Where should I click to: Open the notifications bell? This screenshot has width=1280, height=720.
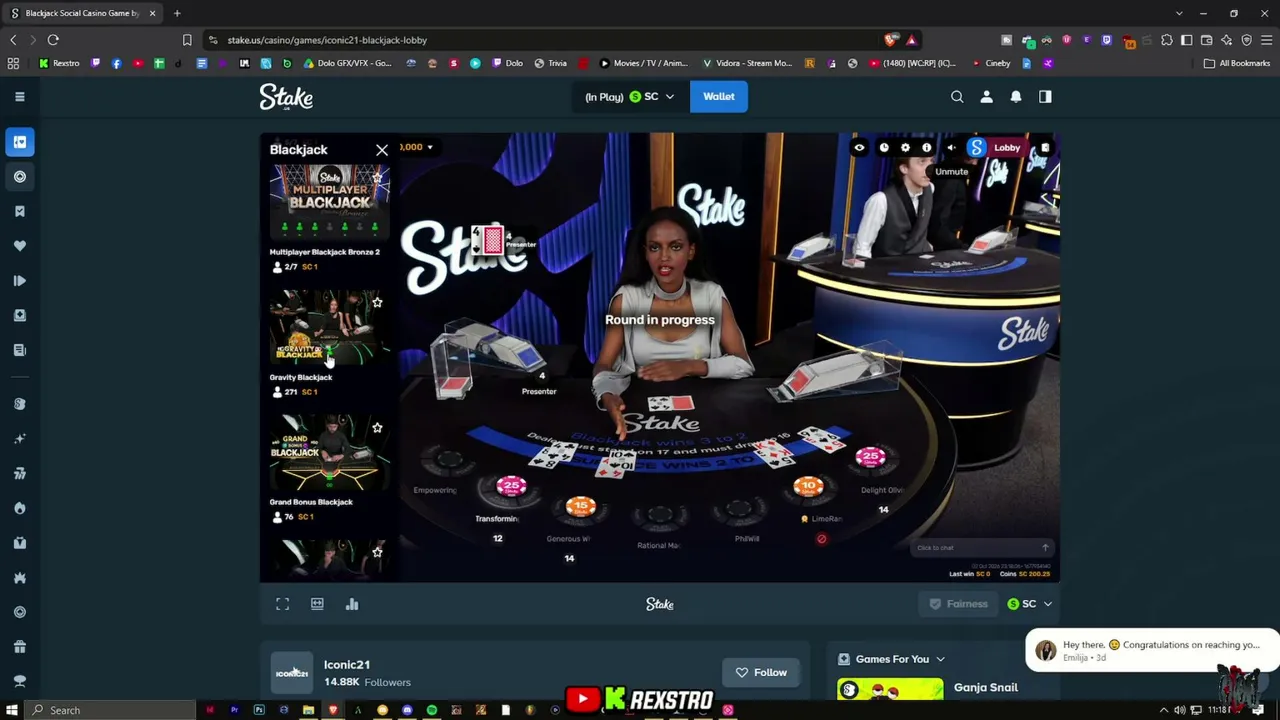pos(1016,97)
